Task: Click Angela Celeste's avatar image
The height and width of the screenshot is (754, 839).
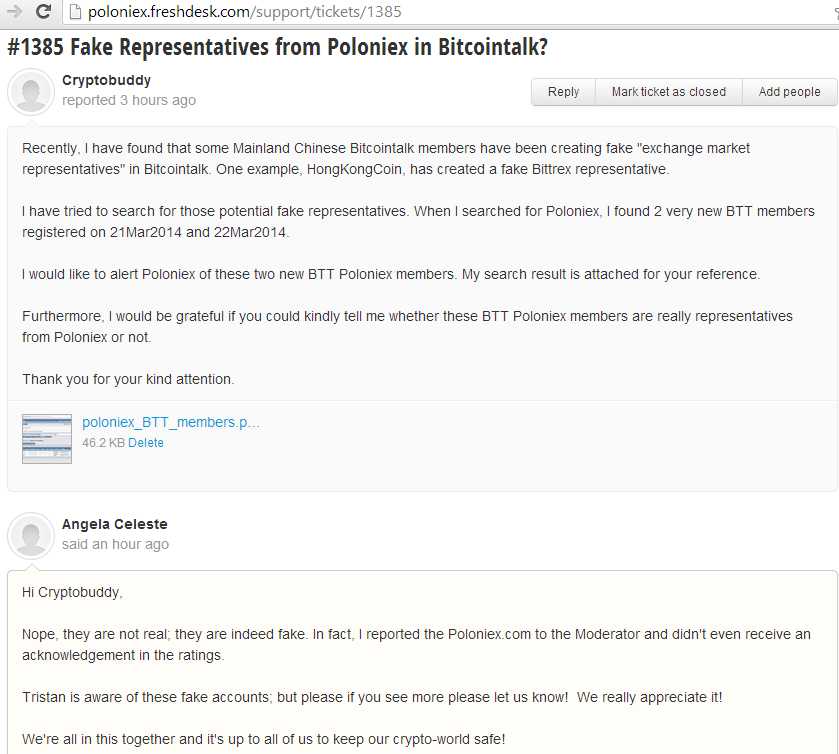Action: click(31, 536)
